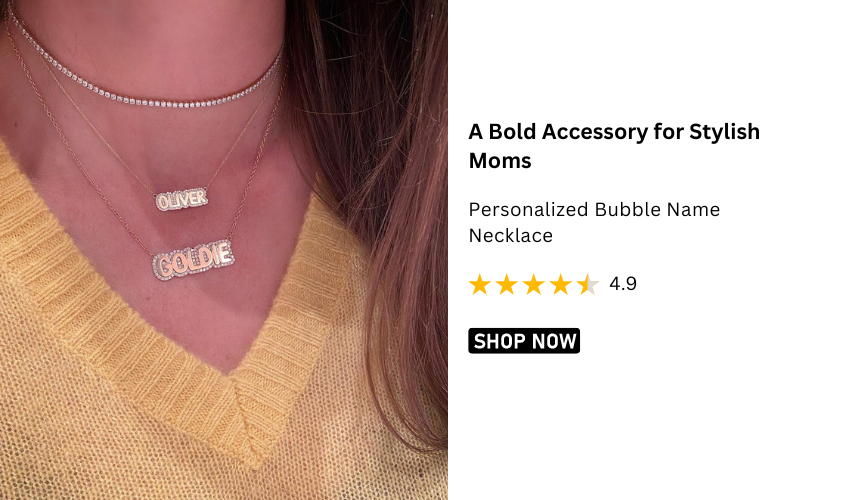Select the partially filled fifth star
Image resolution: width=850 pixels, height=500 pixels.
pos(588,284)
